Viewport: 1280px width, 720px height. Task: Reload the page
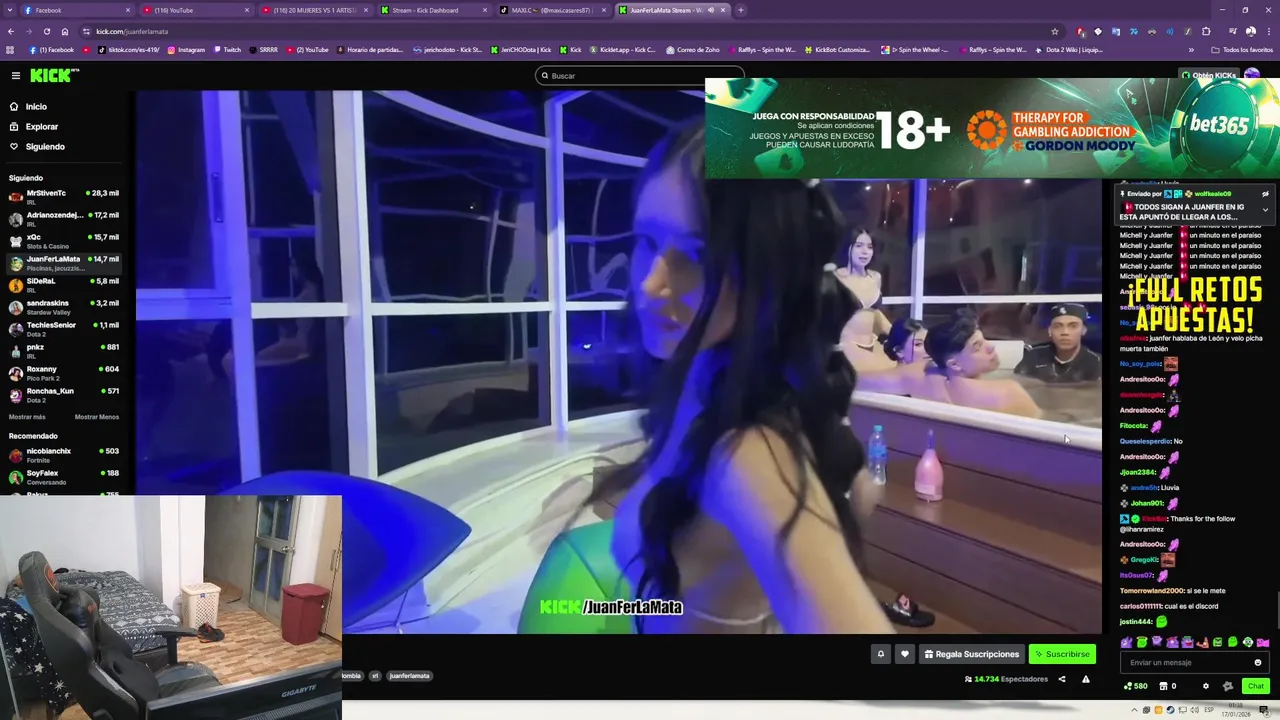pos(46,31)
